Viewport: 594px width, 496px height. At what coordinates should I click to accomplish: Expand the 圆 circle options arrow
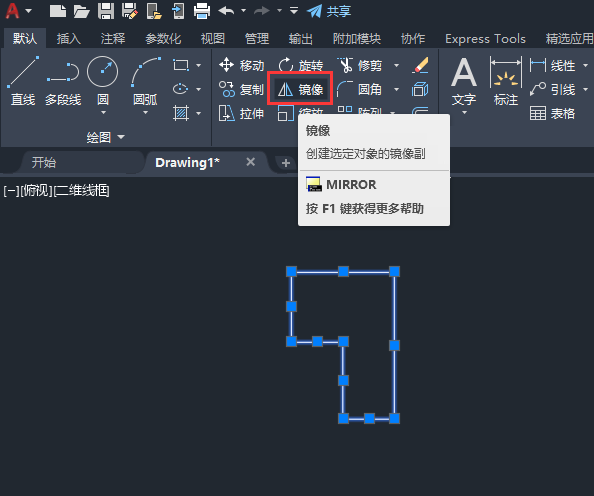pos(103,113)
